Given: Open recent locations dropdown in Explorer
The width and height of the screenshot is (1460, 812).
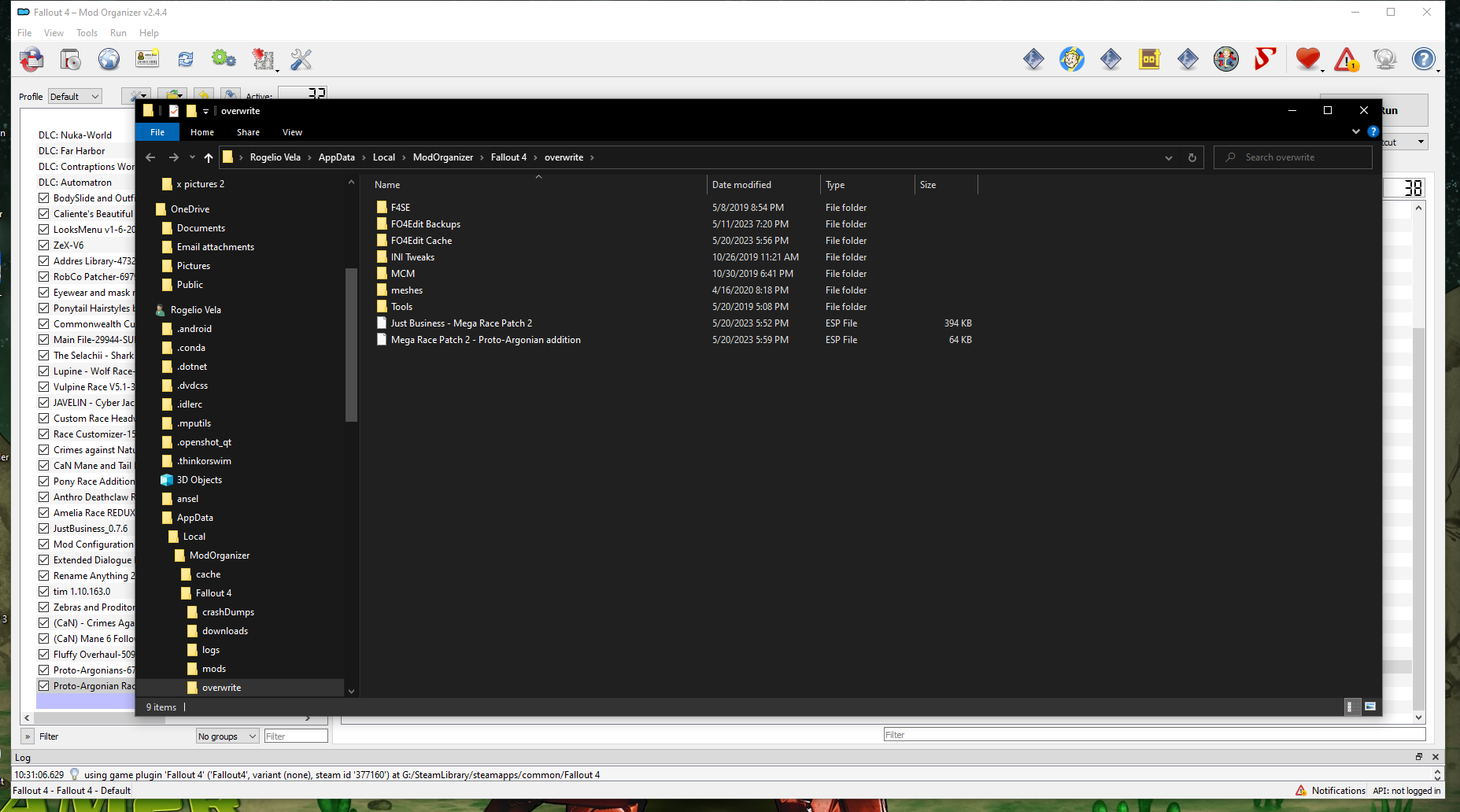Looking at the screenshot, I should (x=192, y=157).
